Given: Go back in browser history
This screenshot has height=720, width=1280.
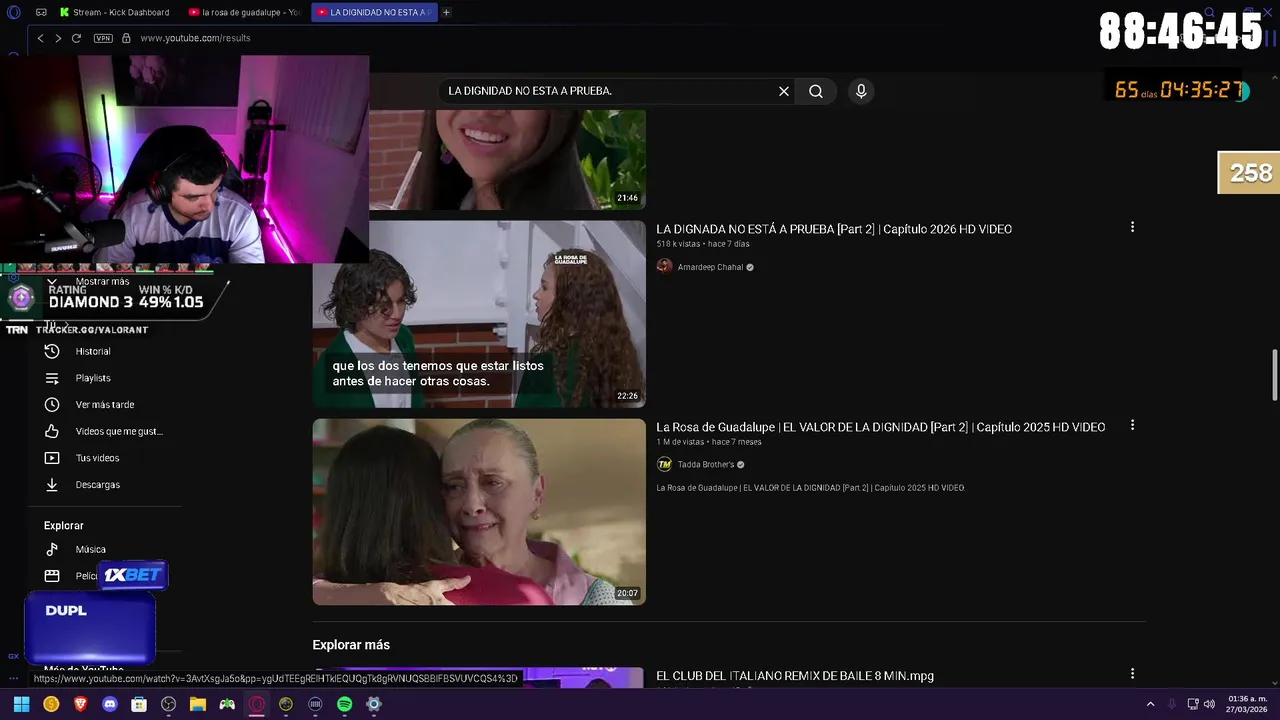Looking at the screenshot, I should click(40, 38).
